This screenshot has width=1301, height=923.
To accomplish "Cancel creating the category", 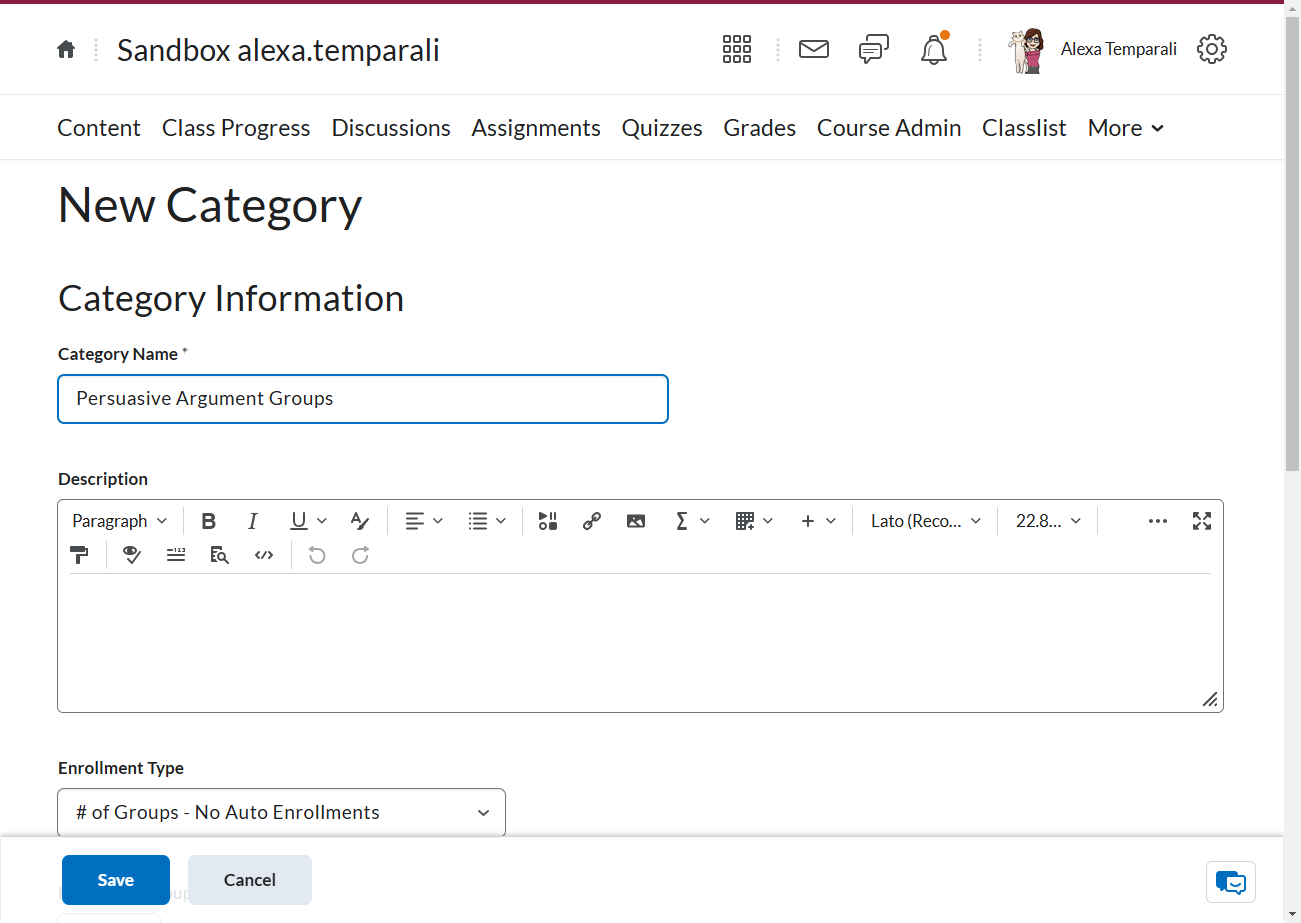I will coord(250,880).
